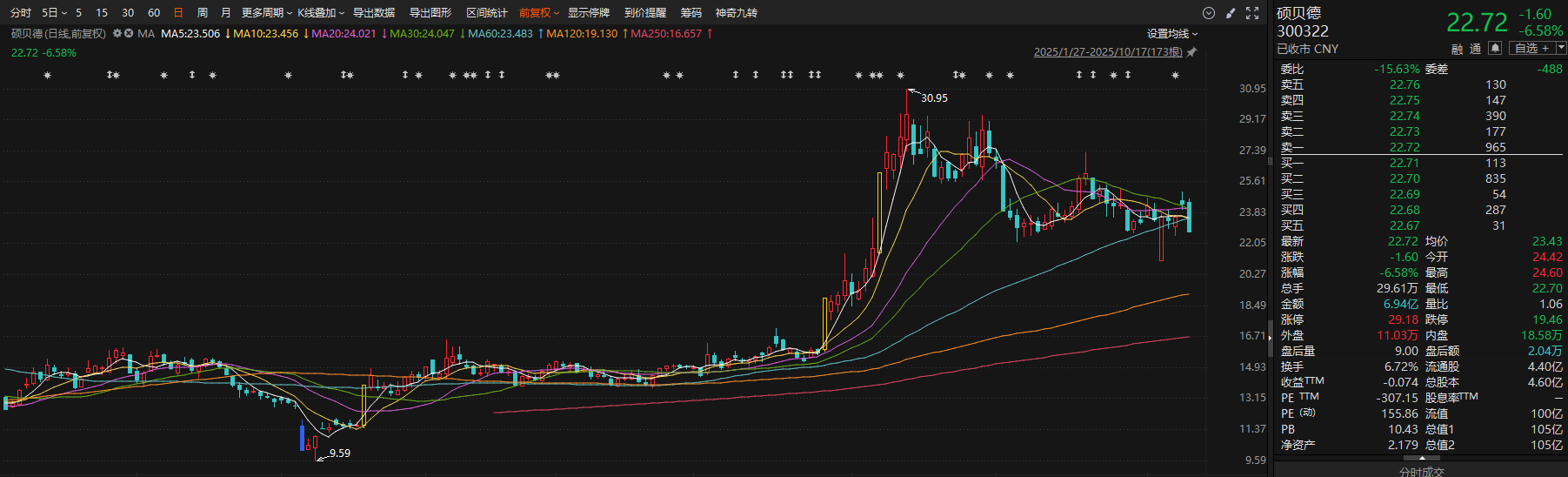Pin the date range with pushpin icon
Image resolution: width=1568 pixels, height=477 pixels.
1191,52
